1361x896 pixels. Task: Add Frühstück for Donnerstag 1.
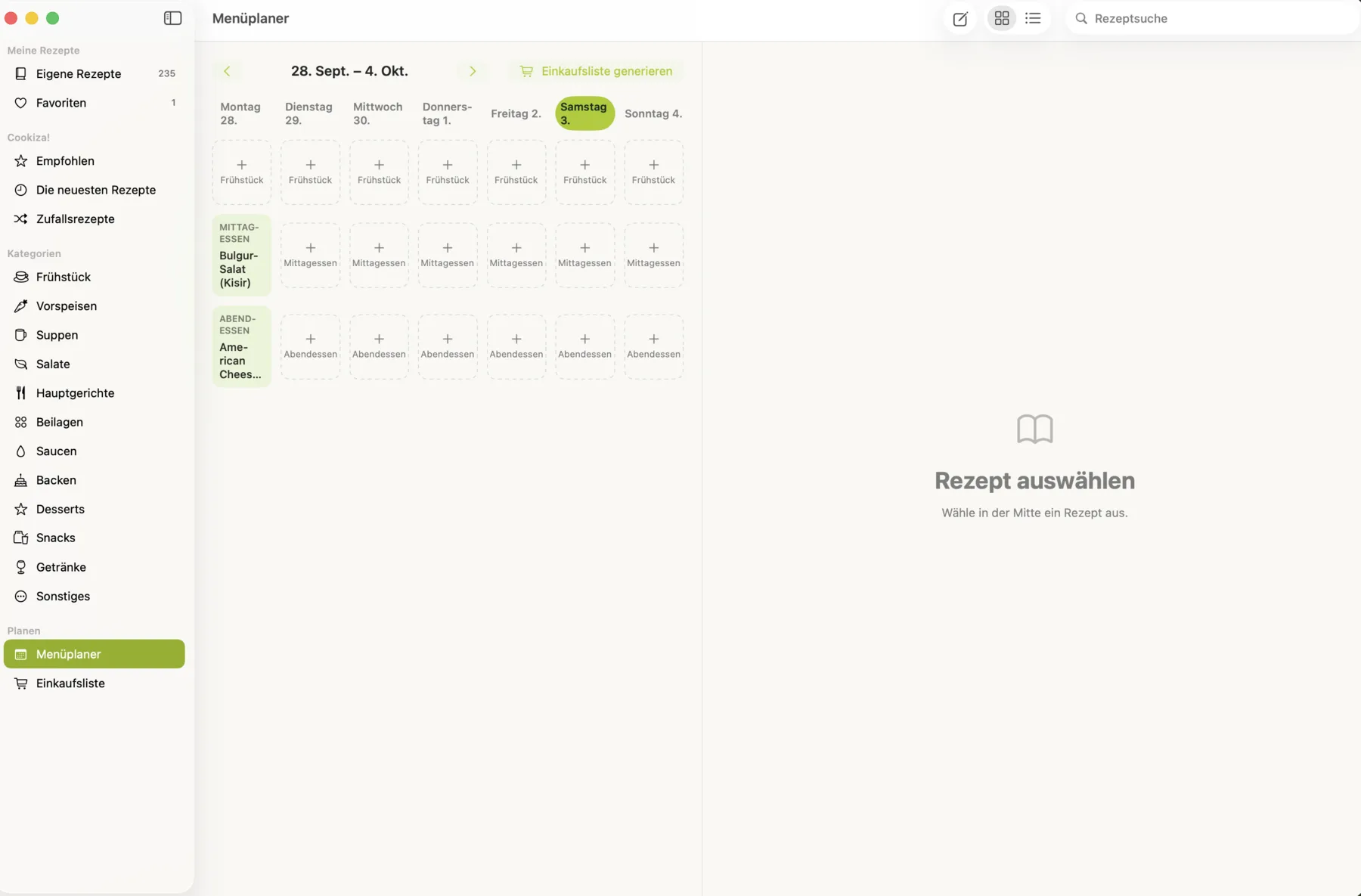(x=448, y=172)
